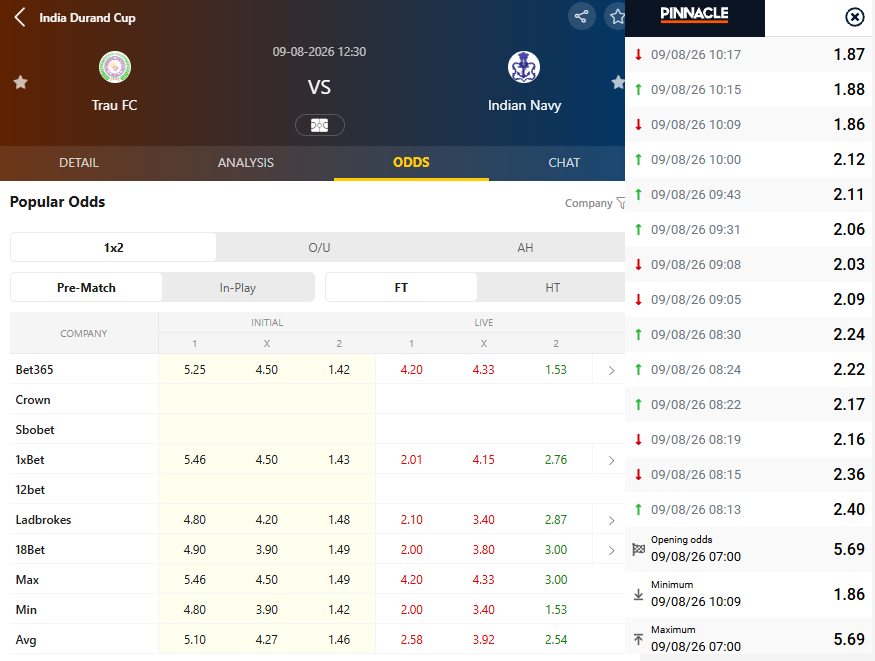
Task: Click the Opening odds value 5.69
Action: pos(849,549)
